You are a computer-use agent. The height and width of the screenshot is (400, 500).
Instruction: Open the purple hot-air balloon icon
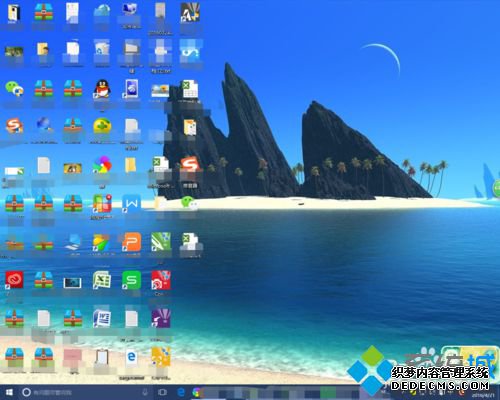pyautogui.click(x=161, y=318)
